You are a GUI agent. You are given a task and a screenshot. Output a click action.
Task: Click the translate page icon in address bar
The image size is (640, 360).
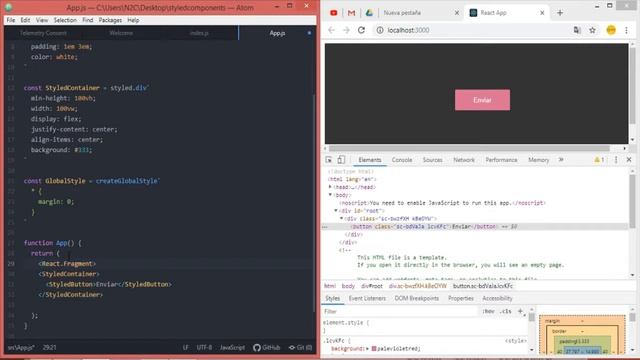tap(577, 30)
